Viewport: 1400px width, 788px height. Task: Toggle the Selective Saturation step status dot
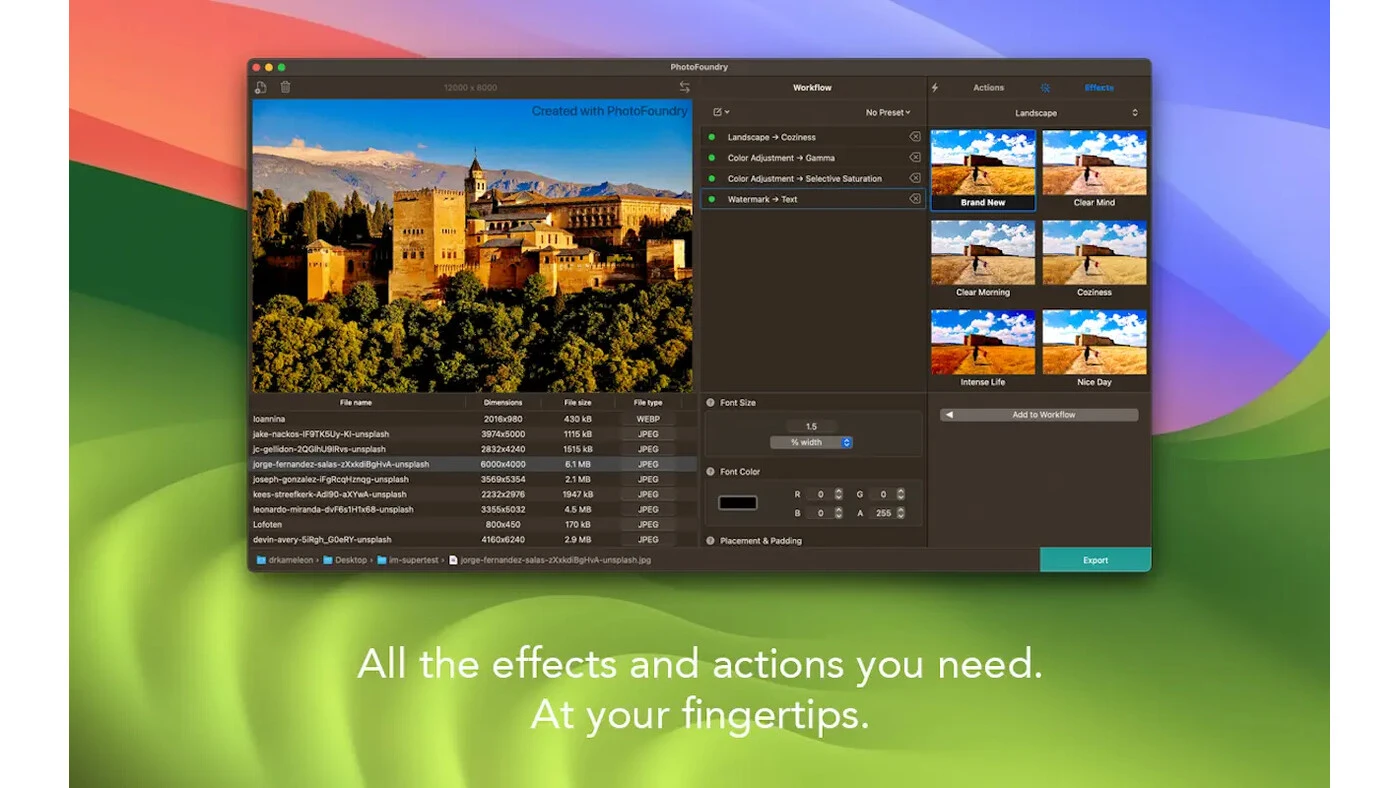712,178
